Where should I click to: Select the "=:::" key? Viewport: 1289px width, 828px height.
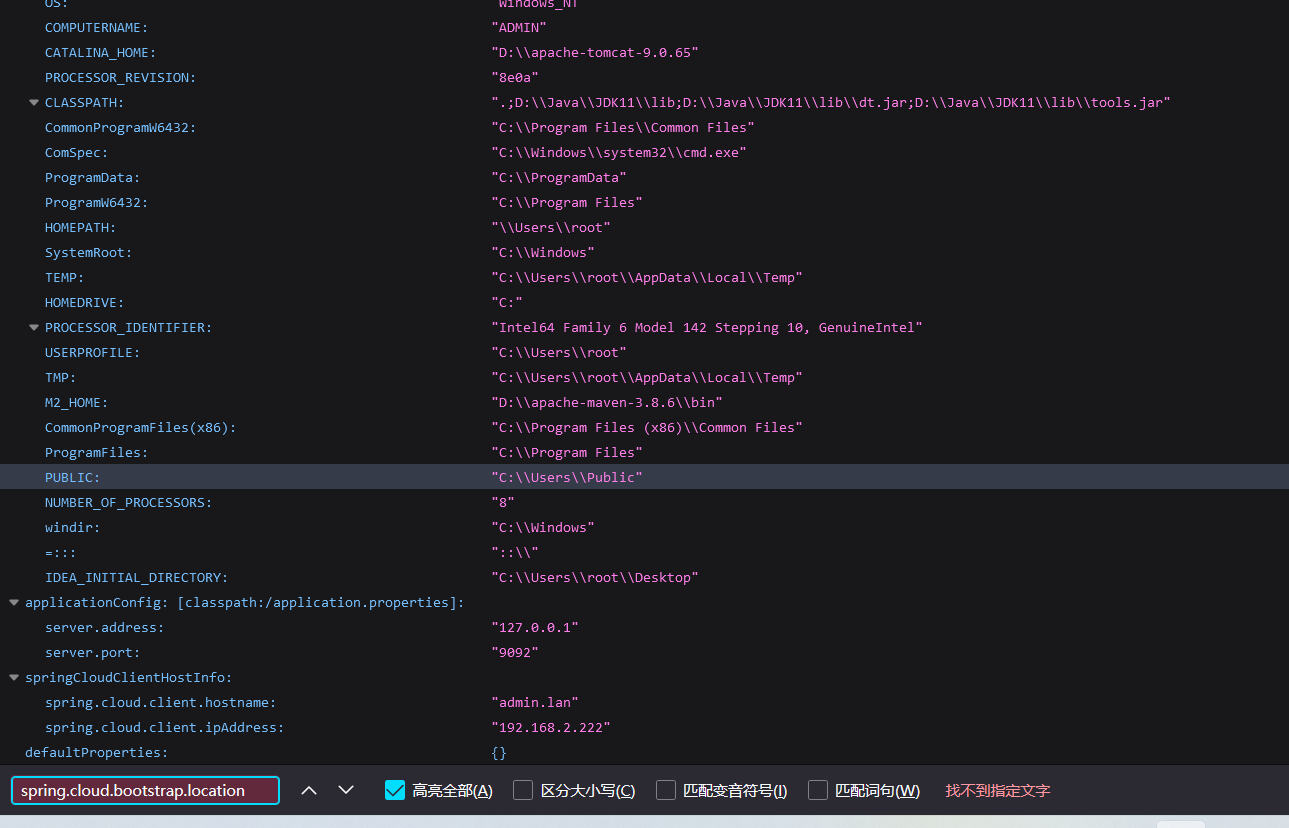pyautogui.click(x=60, y=552)
